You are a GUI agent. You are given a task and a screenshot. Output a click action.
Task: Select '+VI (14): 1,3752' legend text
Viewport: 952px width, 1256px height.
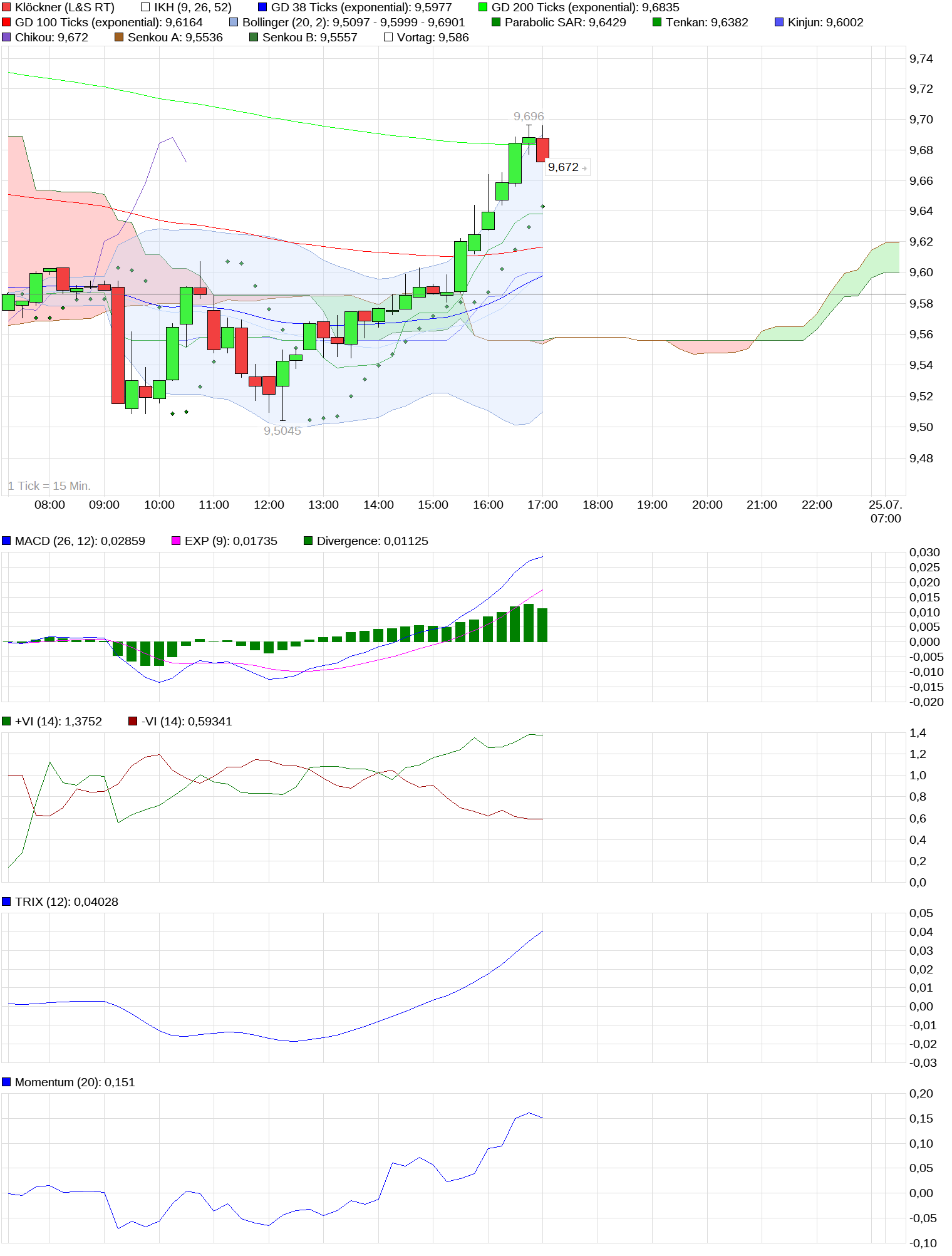pyautogui.click(x=58, y=722)
